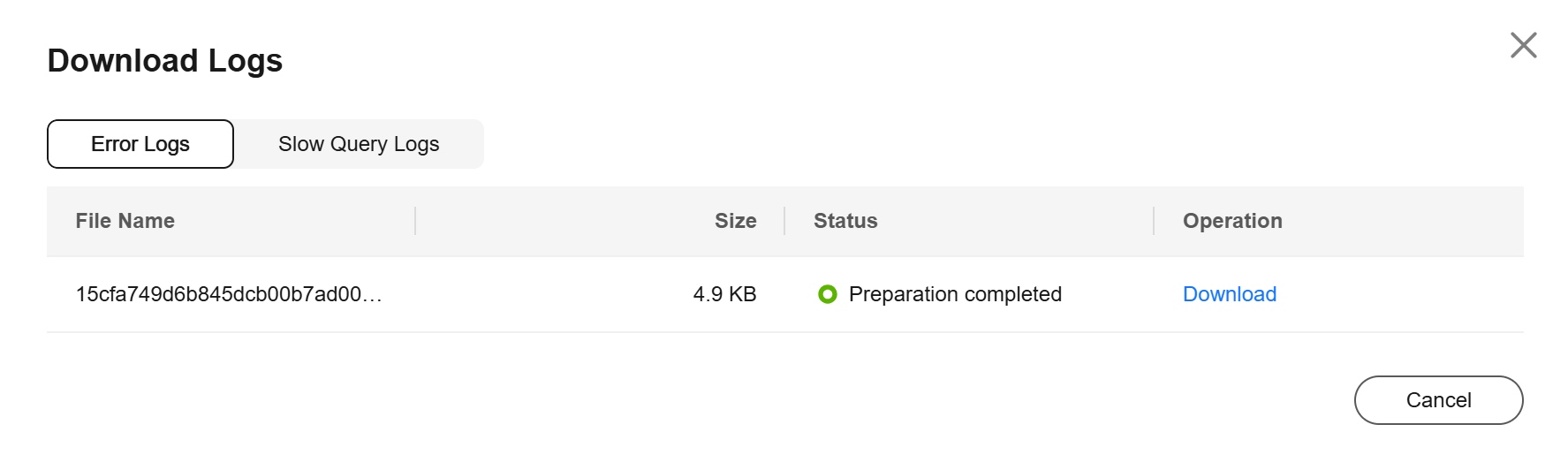Click divider between File Name and Size
This screenshot has height=470, width=1568.
pyautogui.click(x=415, y=221)
